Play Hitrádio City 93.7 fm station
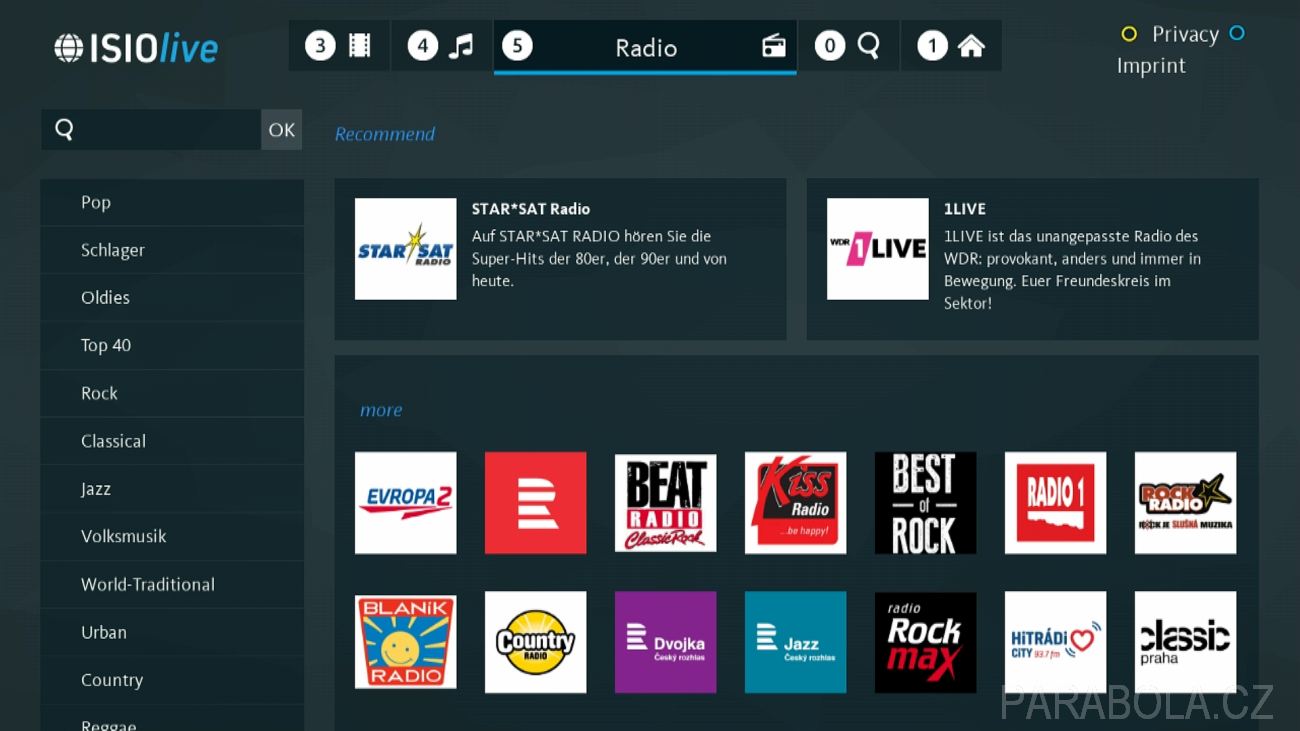Viewport: 1300px width, 731px height. click(x=1055, y=642)
